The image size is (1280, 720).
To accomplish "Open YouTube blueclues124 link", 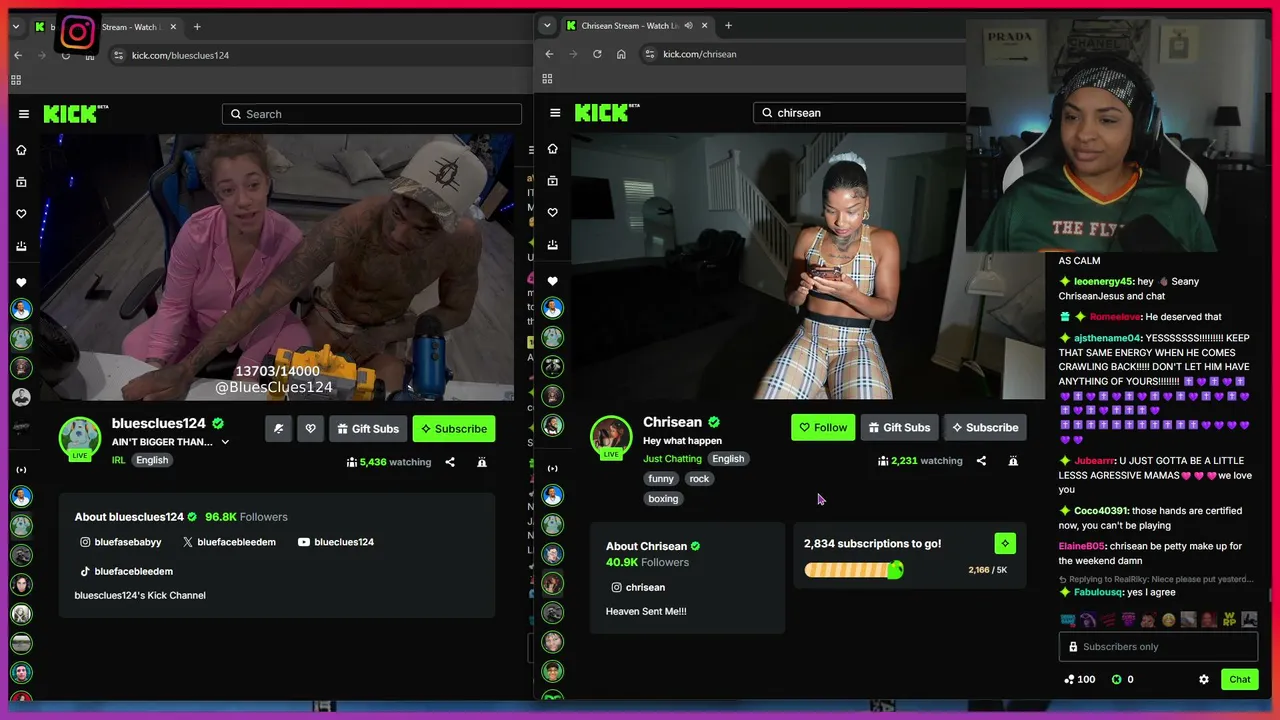I will [x=336, y=542].
